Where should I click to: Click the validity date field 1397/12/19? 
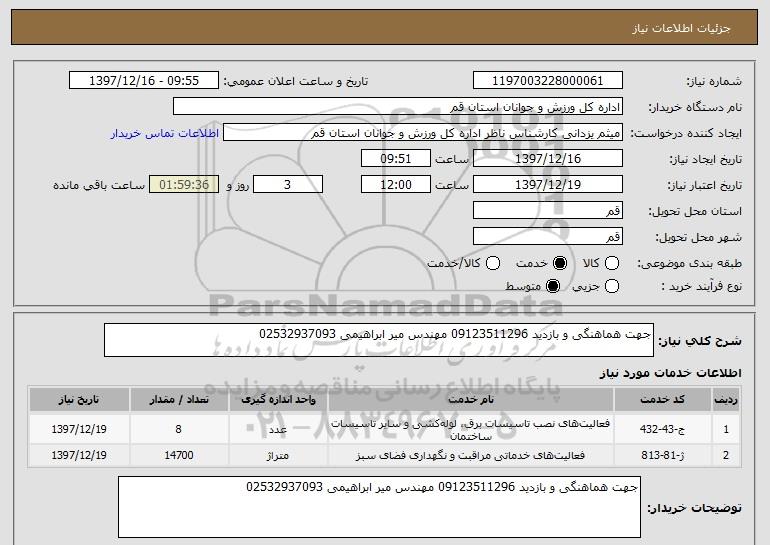point(548,185)
